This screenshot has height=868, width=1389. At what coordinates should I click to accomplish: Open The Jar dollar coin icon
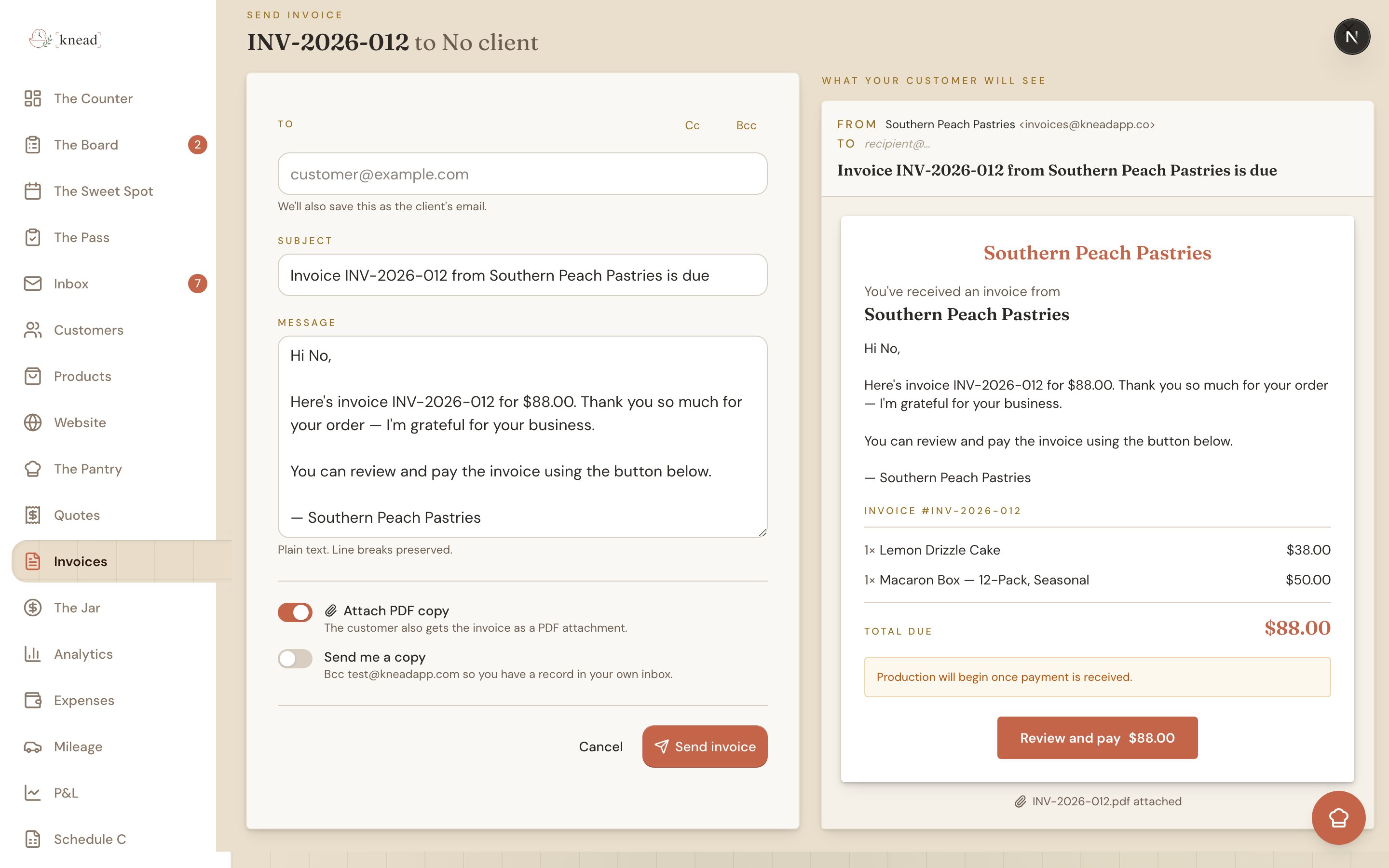coord(33,608)
